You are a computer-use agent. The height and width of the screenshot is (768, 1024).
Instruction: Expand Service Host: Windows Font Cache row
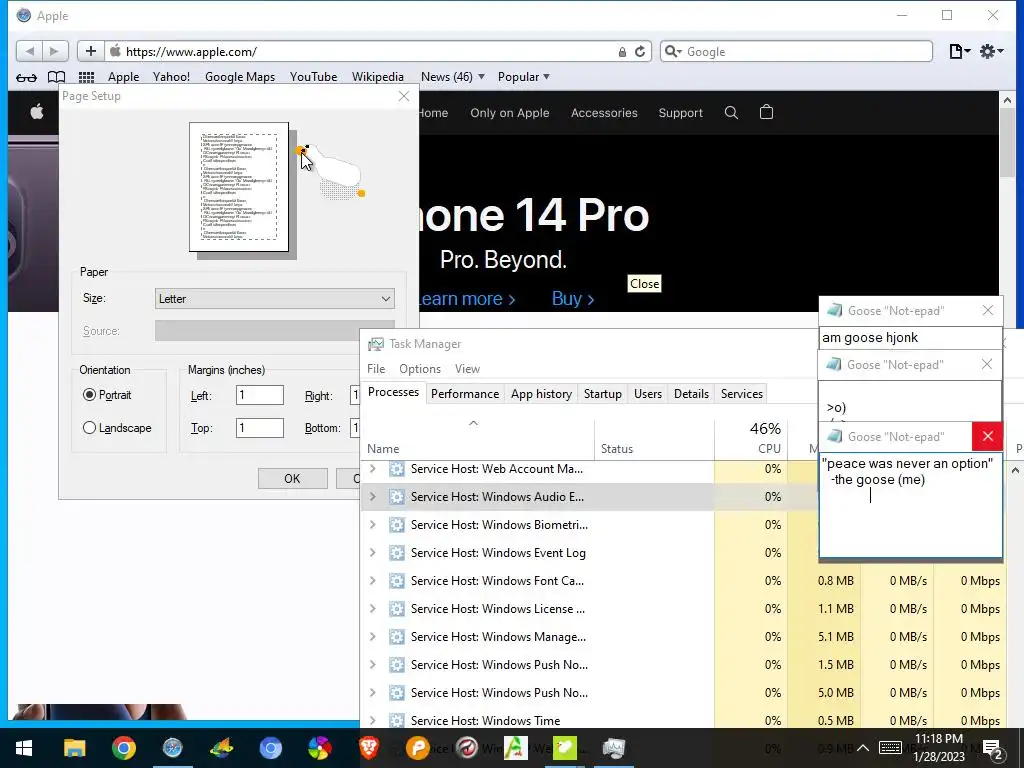coord(373,581)
